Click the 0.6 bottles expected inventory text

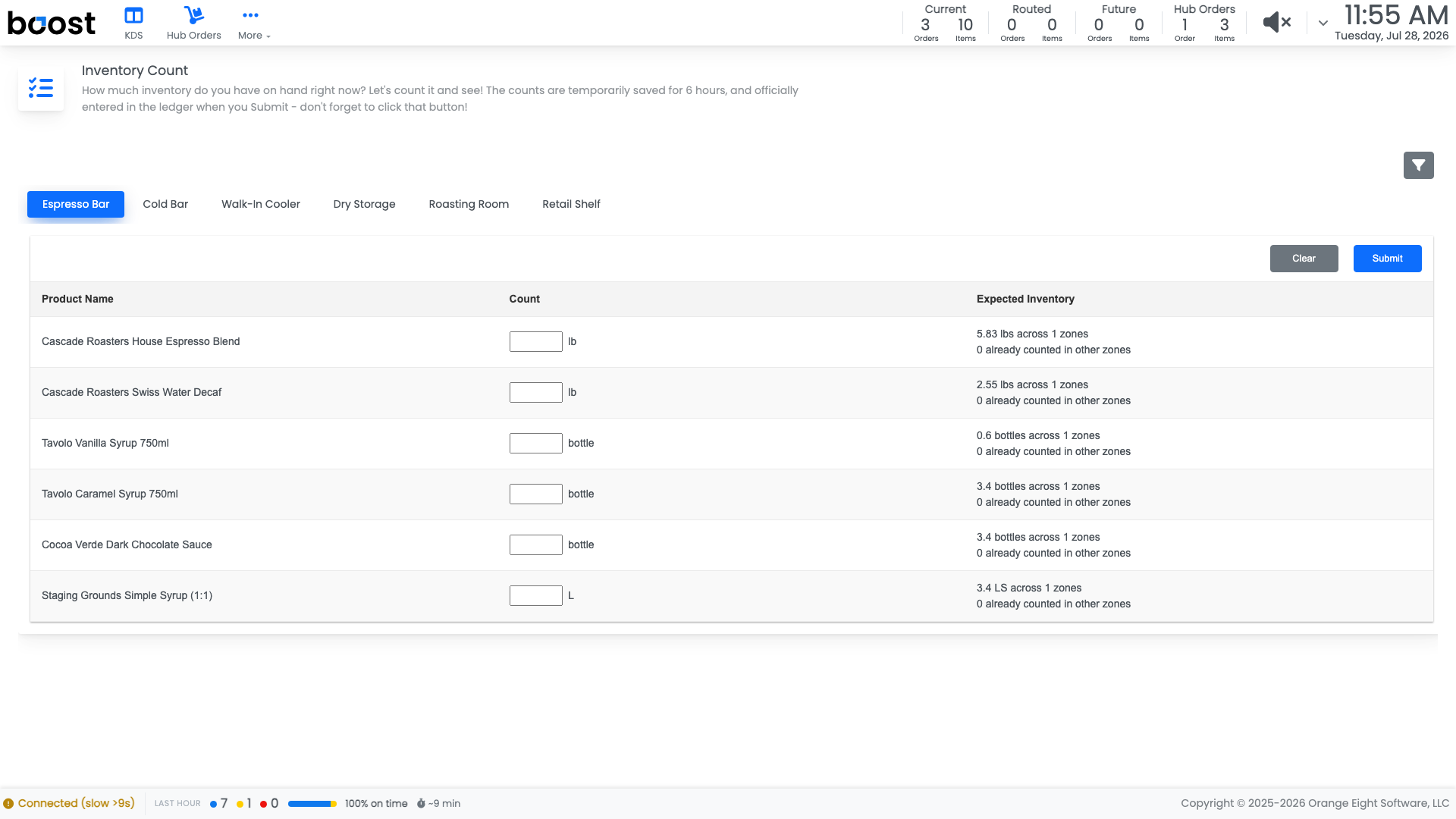pyautogui.click(x=1038, y=435)
